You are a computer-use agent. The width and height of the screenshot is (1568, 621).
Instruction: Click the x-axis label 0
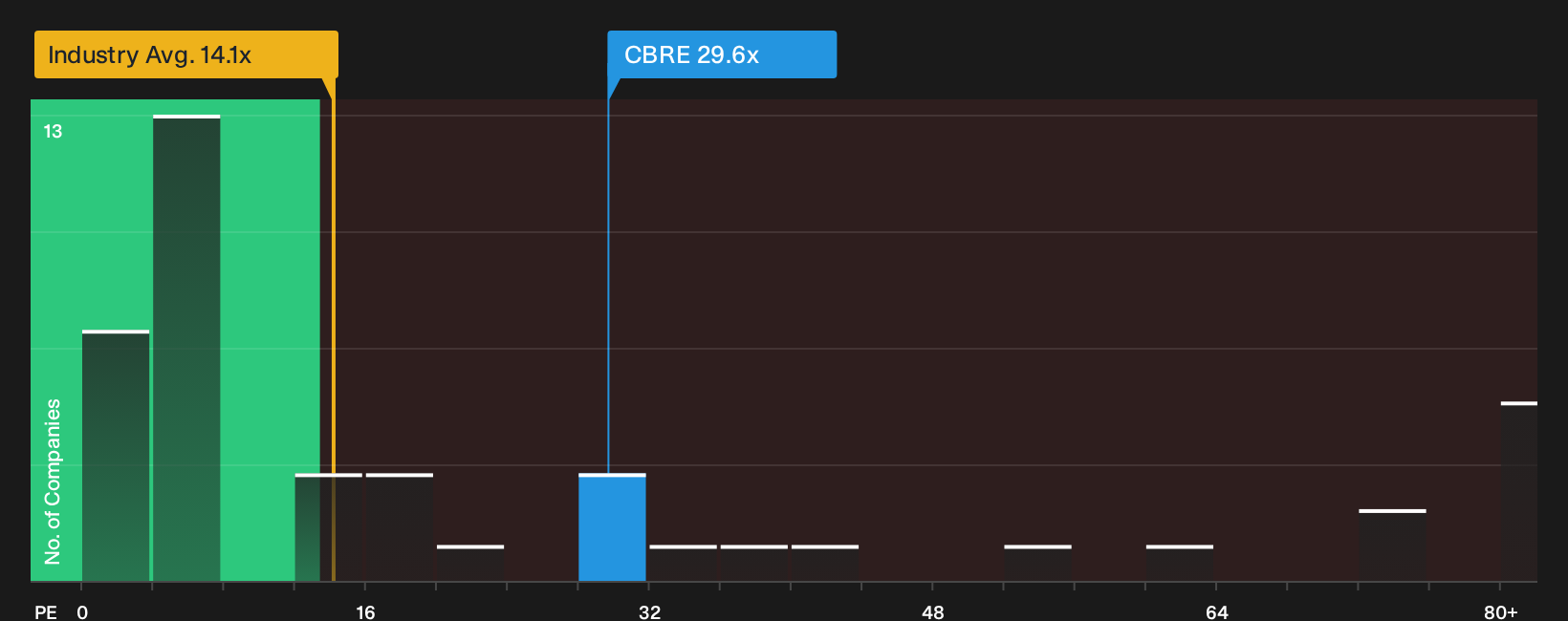pos(82,611)
